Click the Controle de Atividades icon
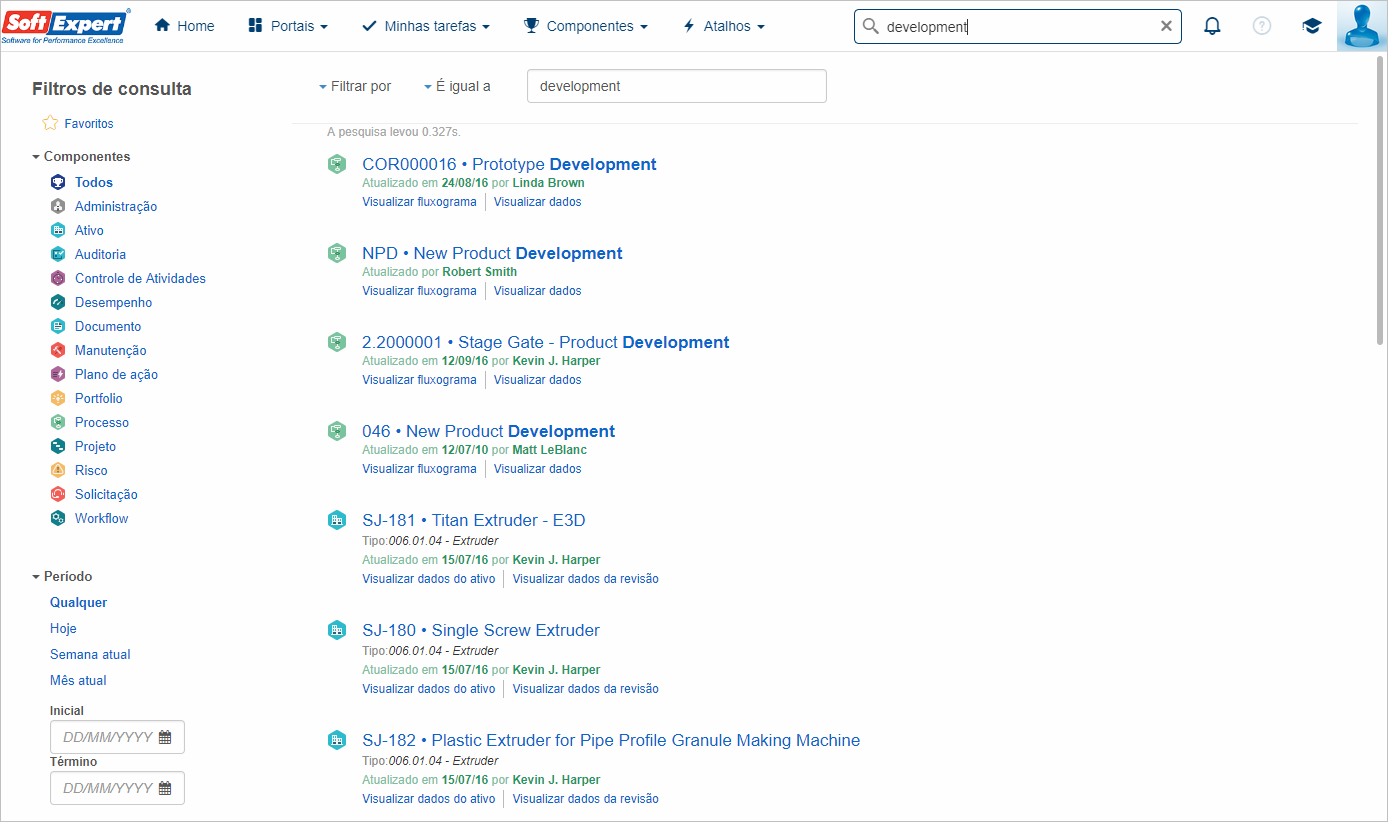The height and width of the screenshot is (822, 1388). click(57, 278)
